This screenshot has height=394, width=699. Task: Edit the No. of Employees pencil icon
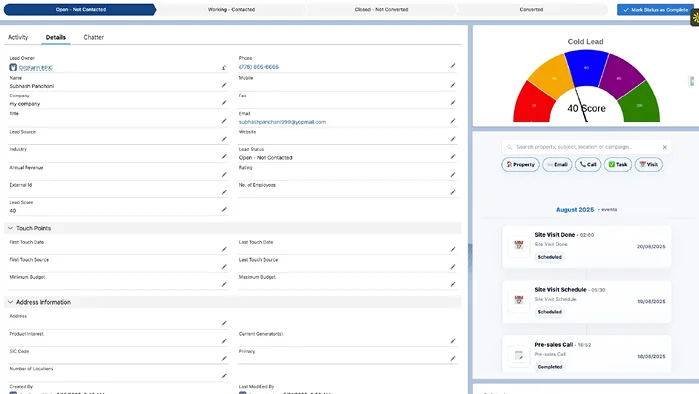click(x=453, y=192)
